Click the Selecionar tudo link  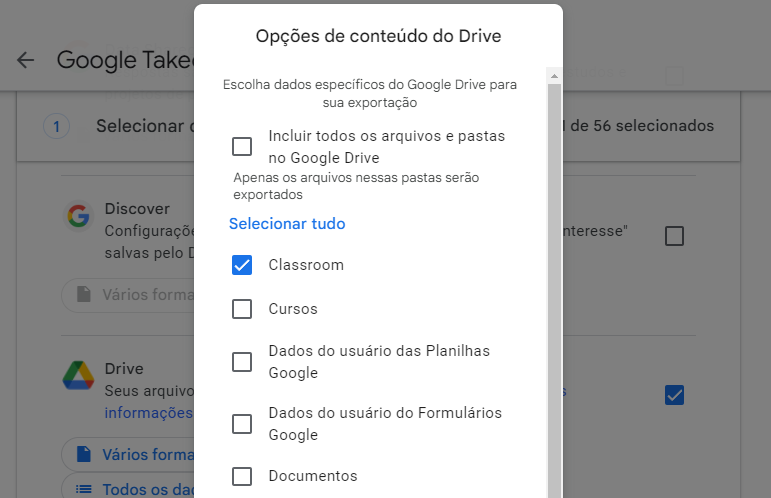[x=287, y=224]
